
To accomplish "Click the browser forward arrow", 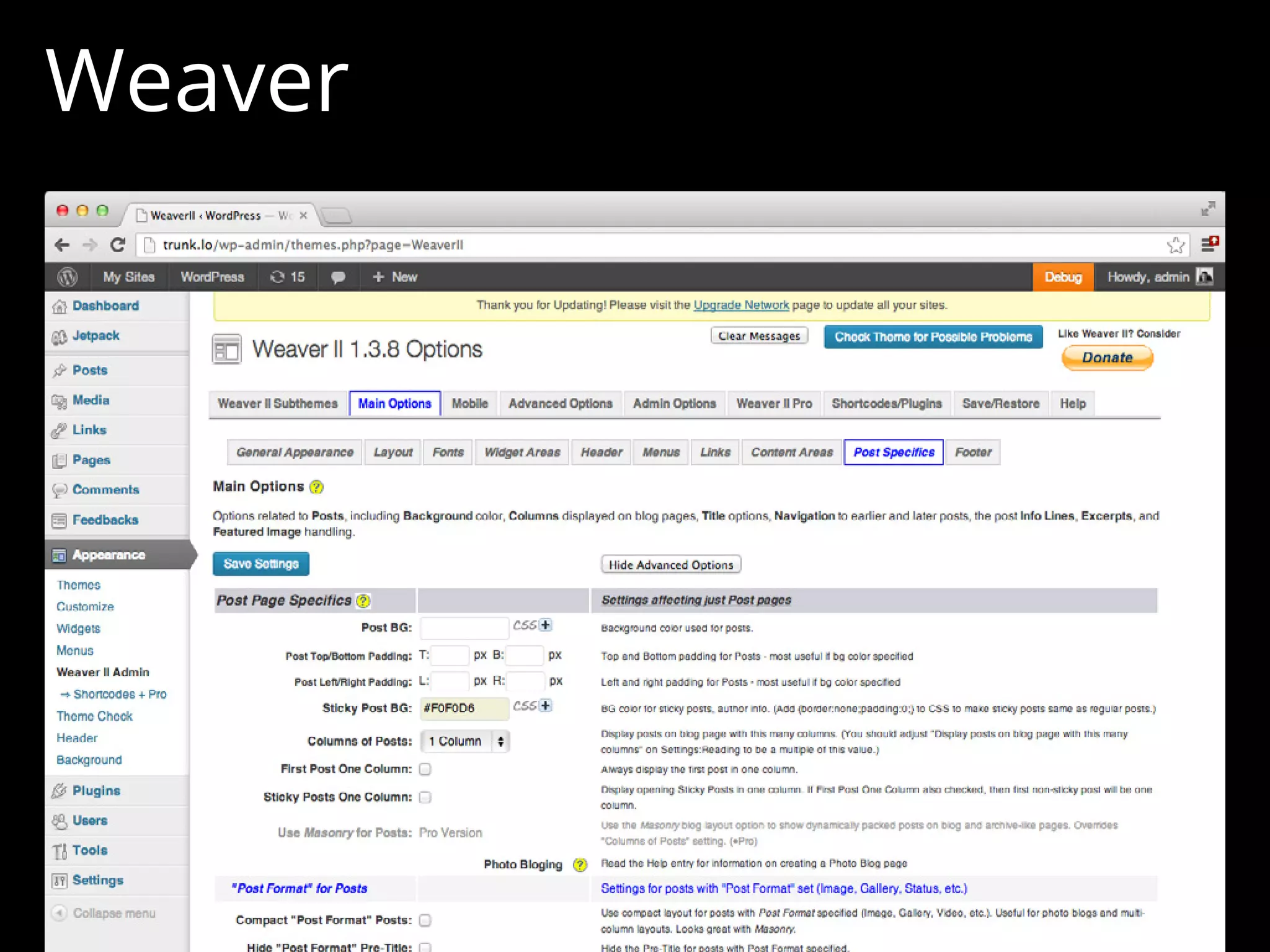I will point(90,245).
